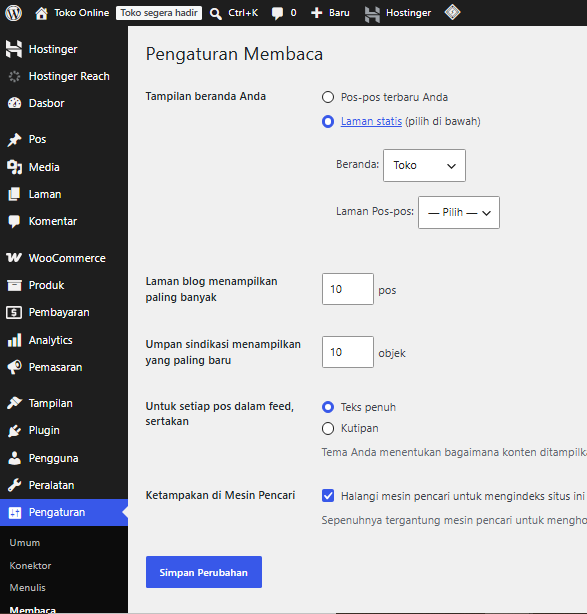The width and height of the screenshot is (587, 614).
Task: Follow the Laman statis link
Action: [371, 121]
